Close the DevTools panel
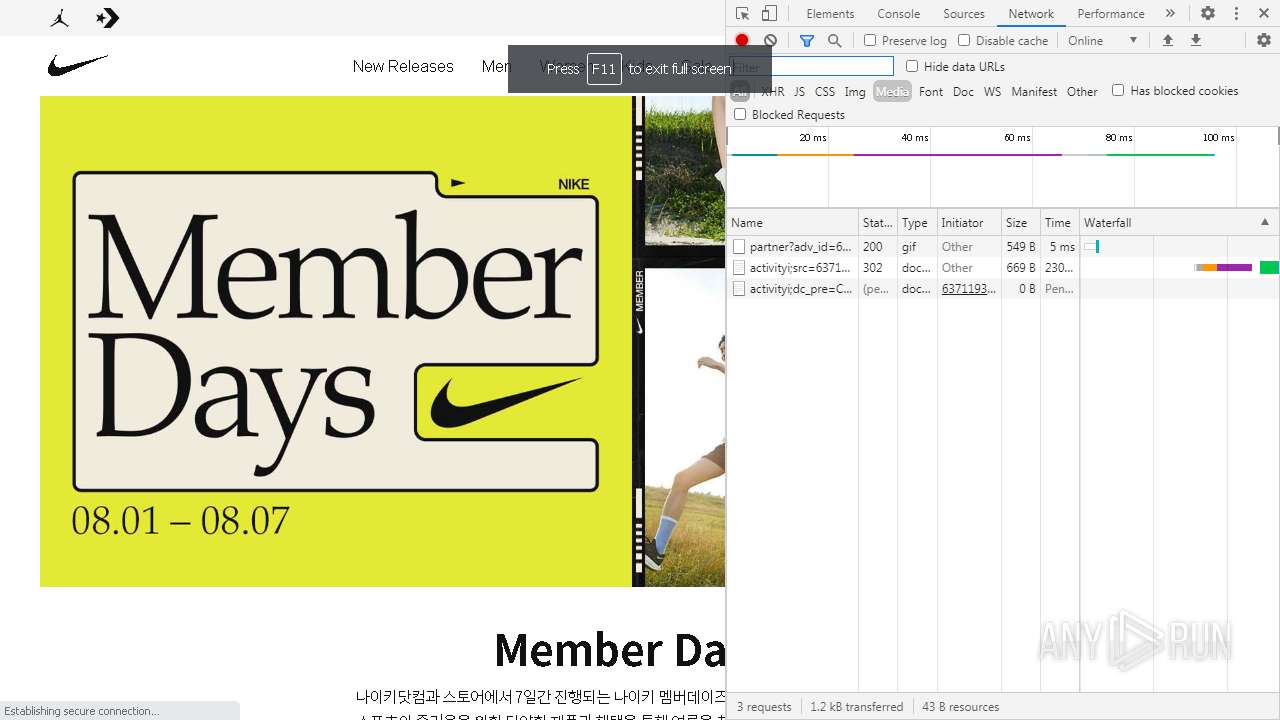Image resolution: width=1280 pixels, height=720 pixels. pos(1263,13)
